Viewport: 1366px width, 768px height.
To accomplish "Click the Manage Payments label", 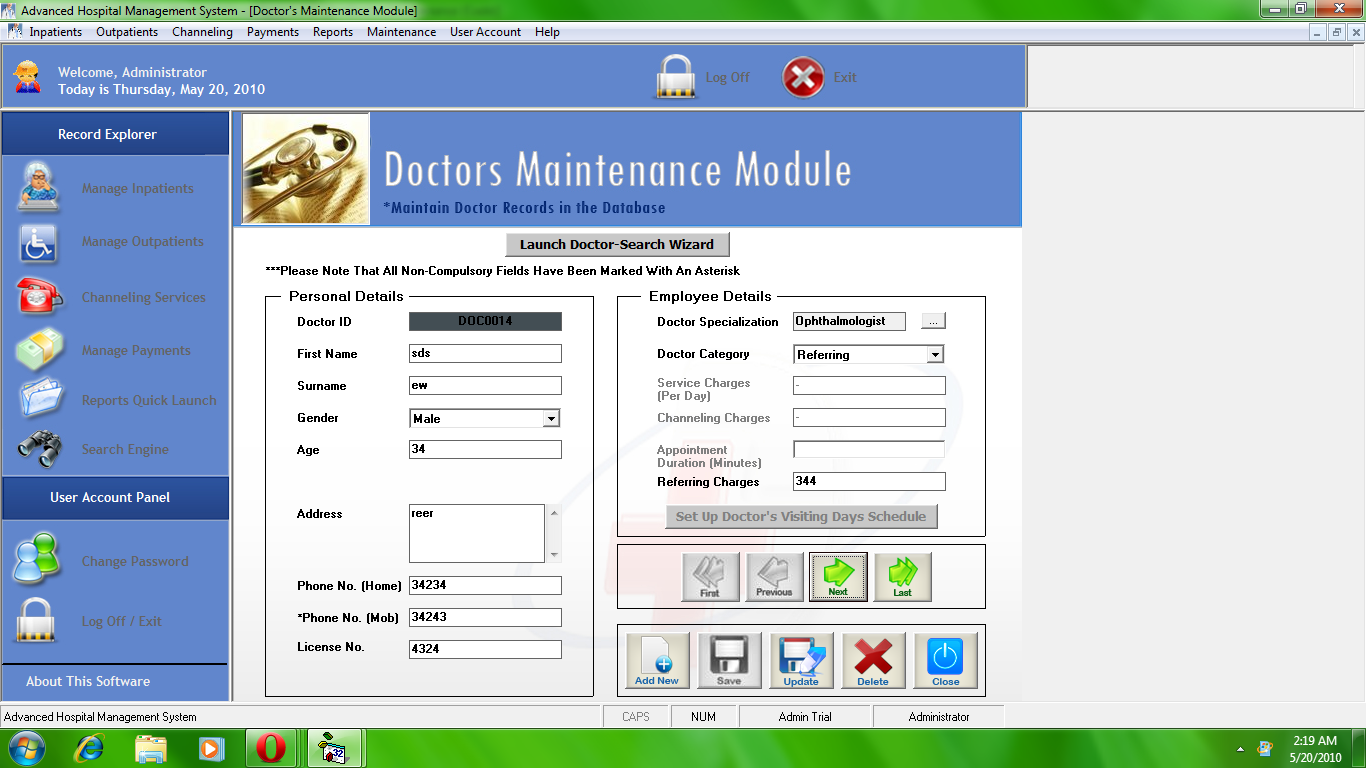I will click(136, 350).
